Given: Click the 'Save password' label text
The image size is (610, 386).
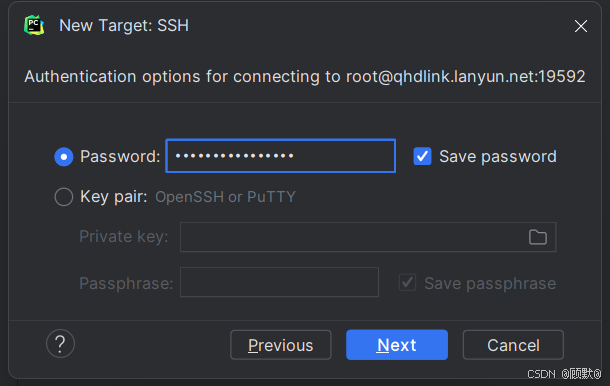Looking at the screenshot, I should point(498,156).
